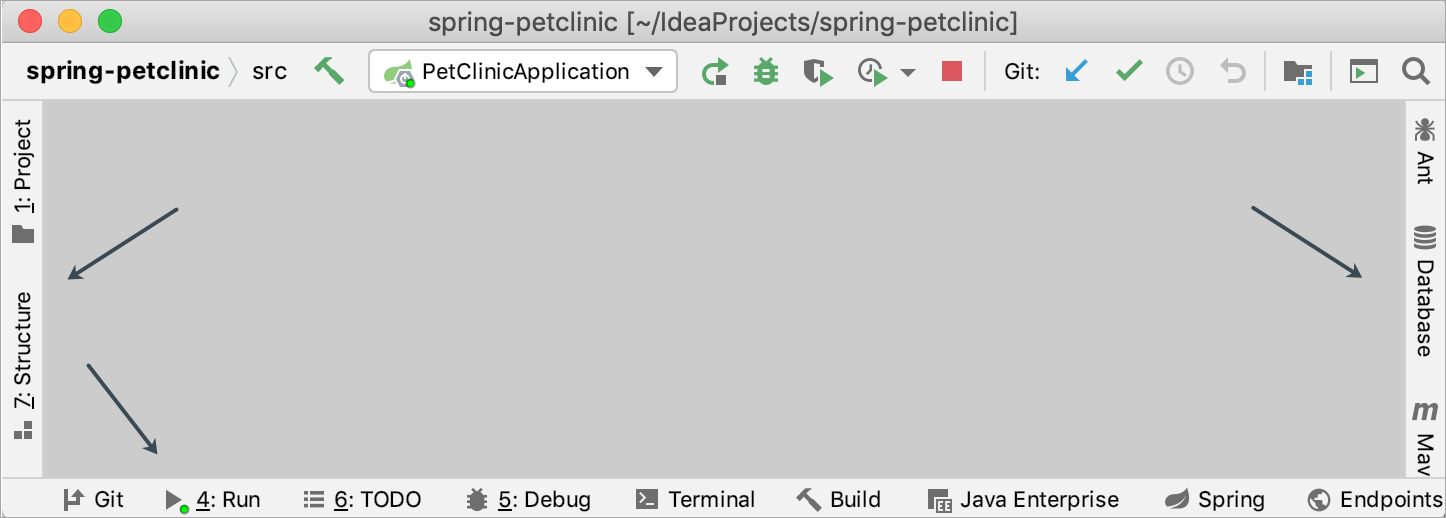
Task: Show Git history clock icon
Action: pyautogui.click(x=1181, y=72)
